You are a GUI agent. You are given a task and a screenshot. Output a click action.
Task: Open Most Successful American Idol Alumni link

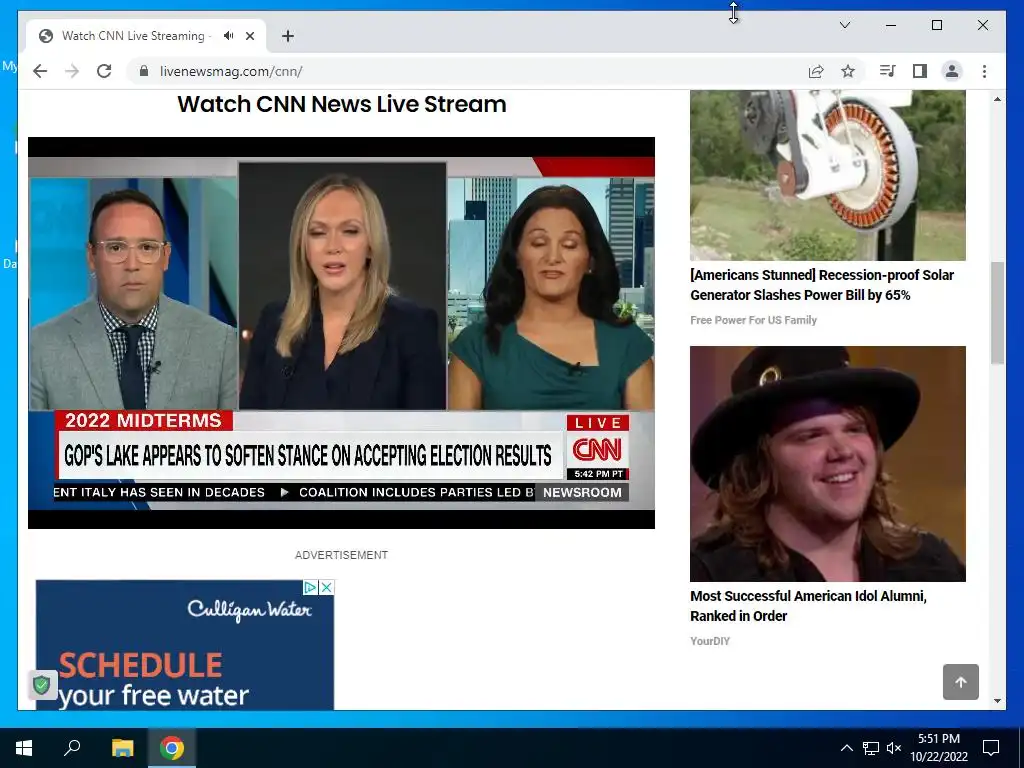pos(808,605)
